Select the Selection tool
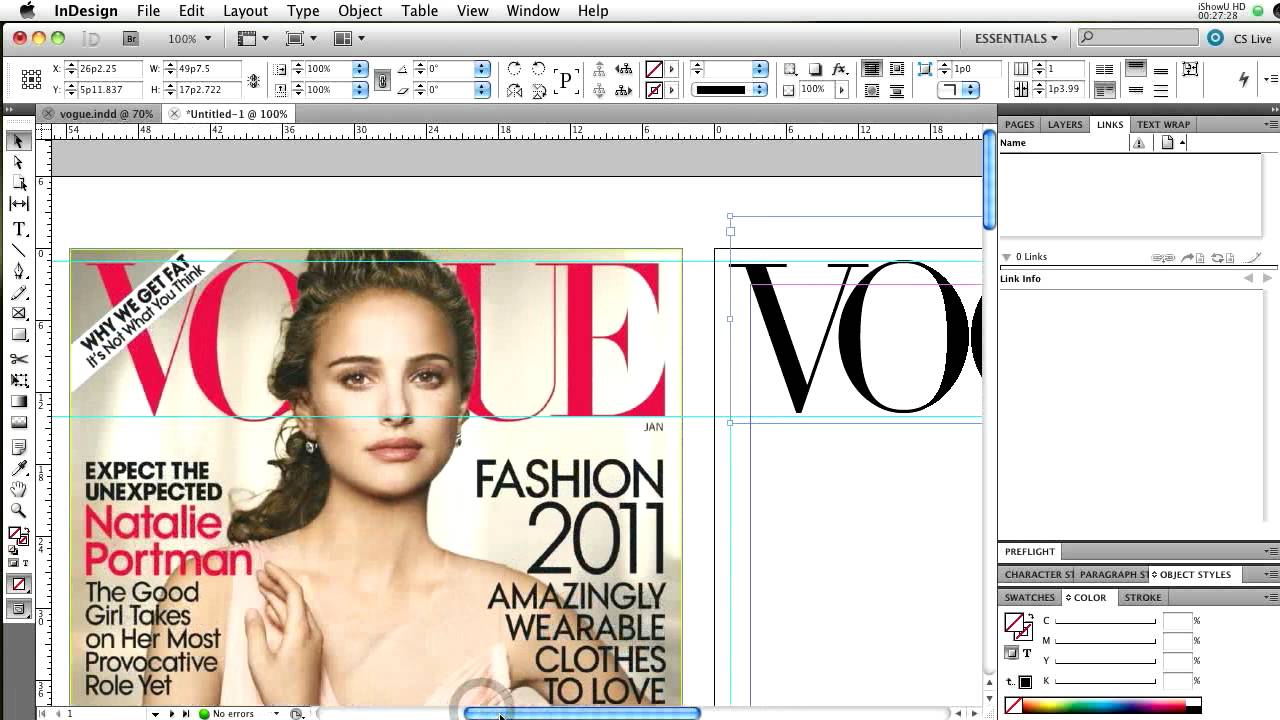The width and height of the screenshot is (1280, 720). (18, 141)
